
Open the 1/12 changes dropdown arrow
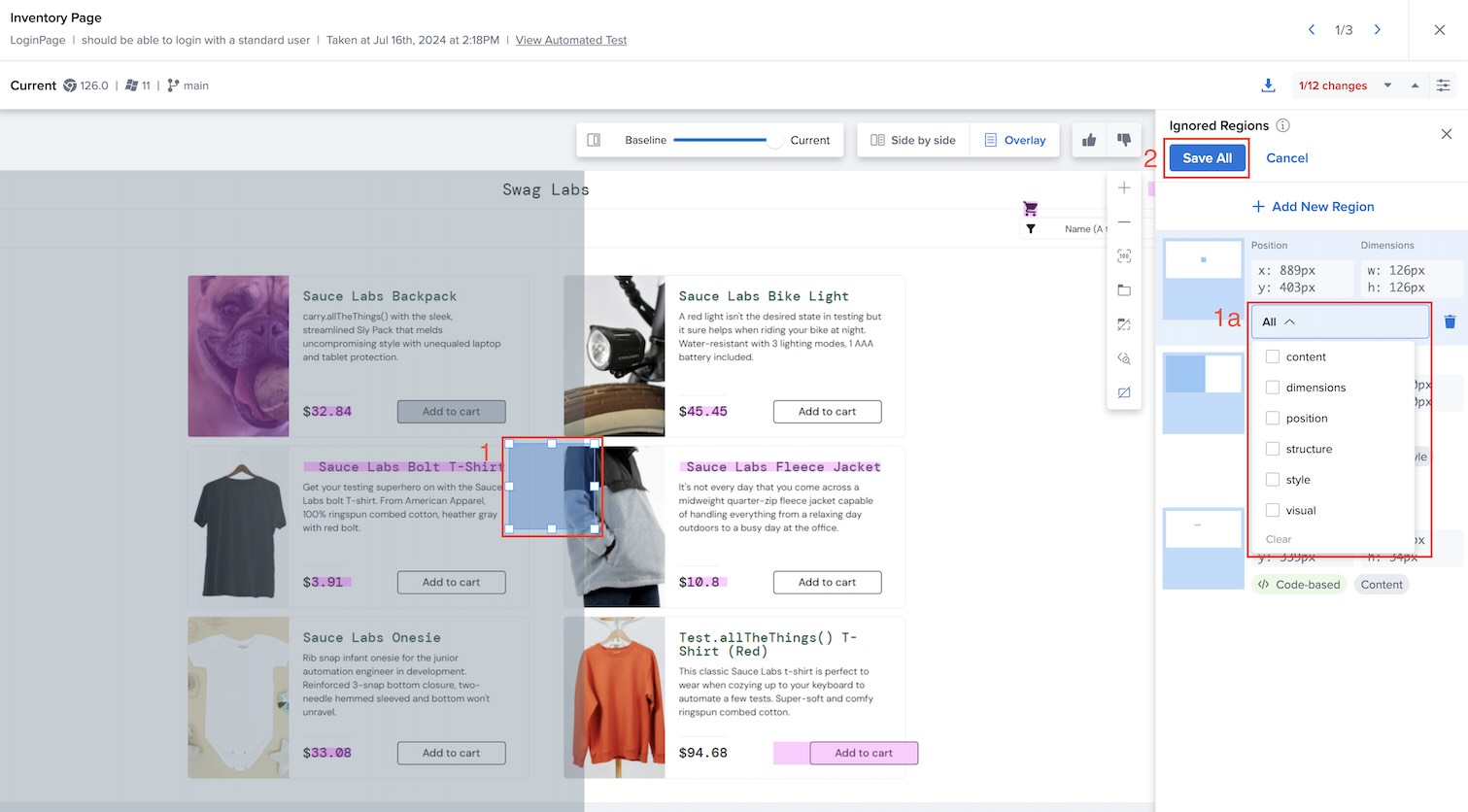(x=1387, y=85)
